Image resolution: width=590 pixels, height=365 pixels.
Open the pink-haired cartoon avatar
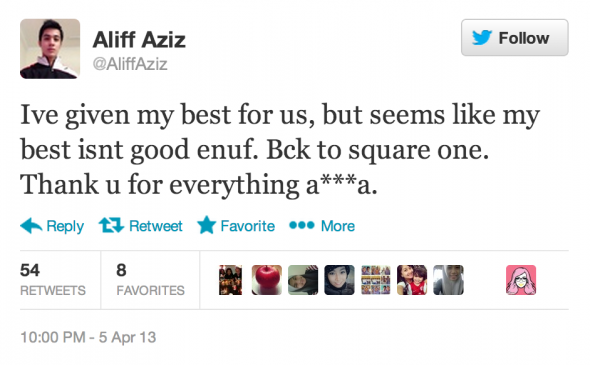coord(521,280)
